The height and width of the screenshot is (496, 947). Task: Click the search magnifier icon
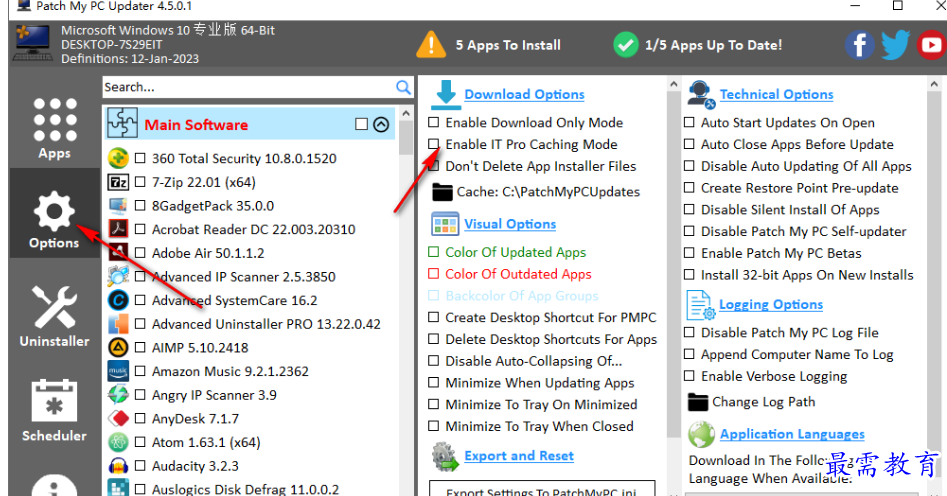(x=403, y=87)
